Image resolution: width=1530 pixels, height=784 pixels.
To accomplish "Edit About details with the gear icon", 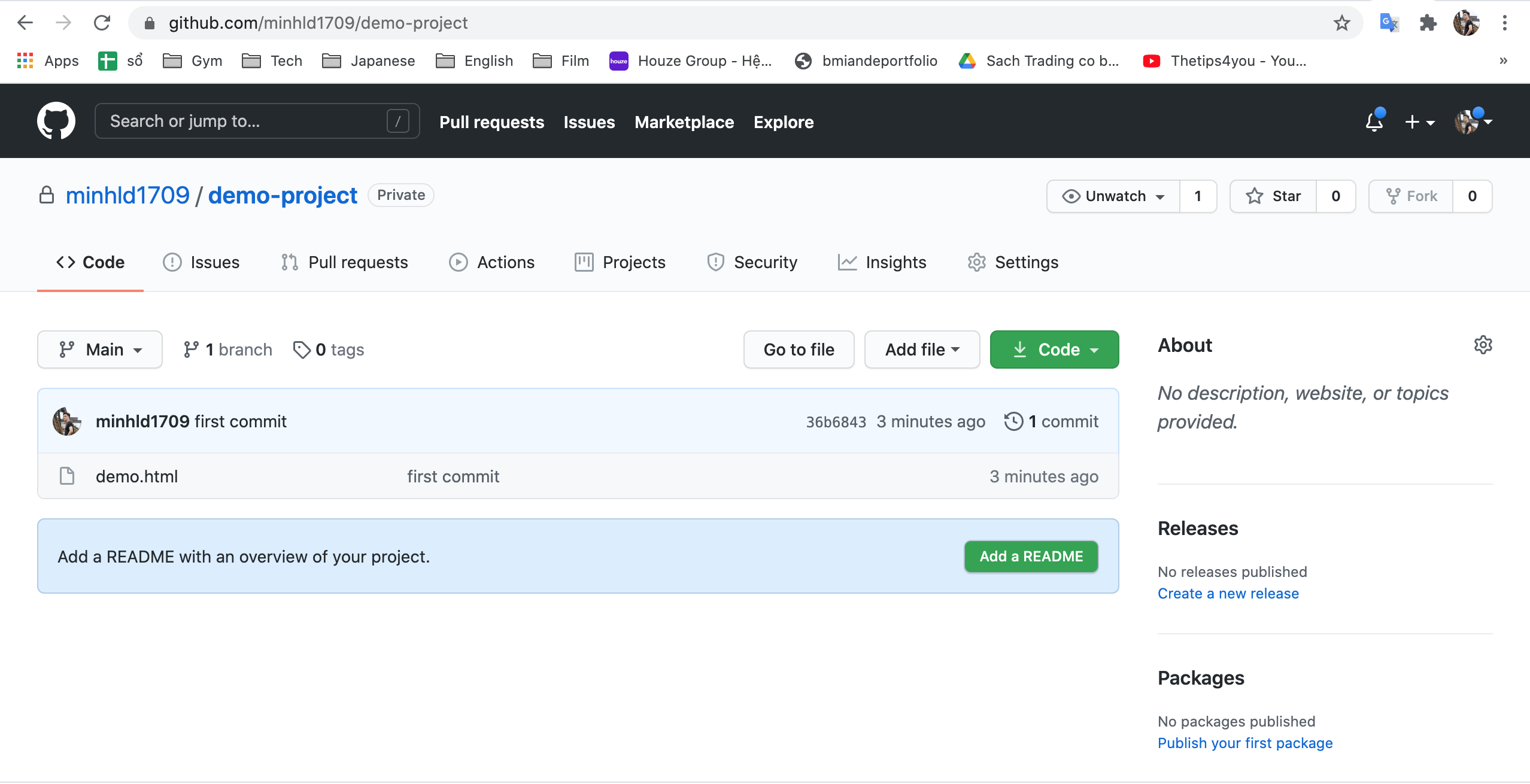I will click(x=1483, y=345).
